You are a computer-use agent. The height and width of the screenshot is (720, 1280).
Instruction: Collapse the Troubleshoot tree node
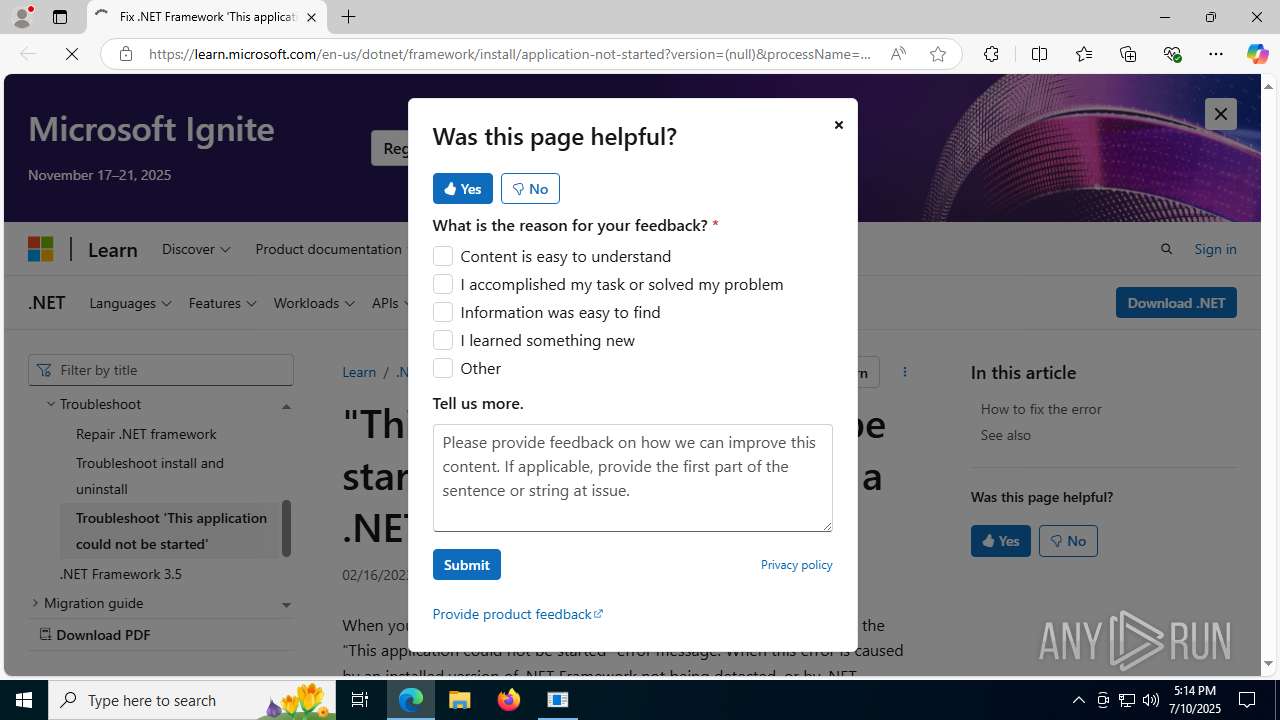pyautogui.click(x=51, y=404)
